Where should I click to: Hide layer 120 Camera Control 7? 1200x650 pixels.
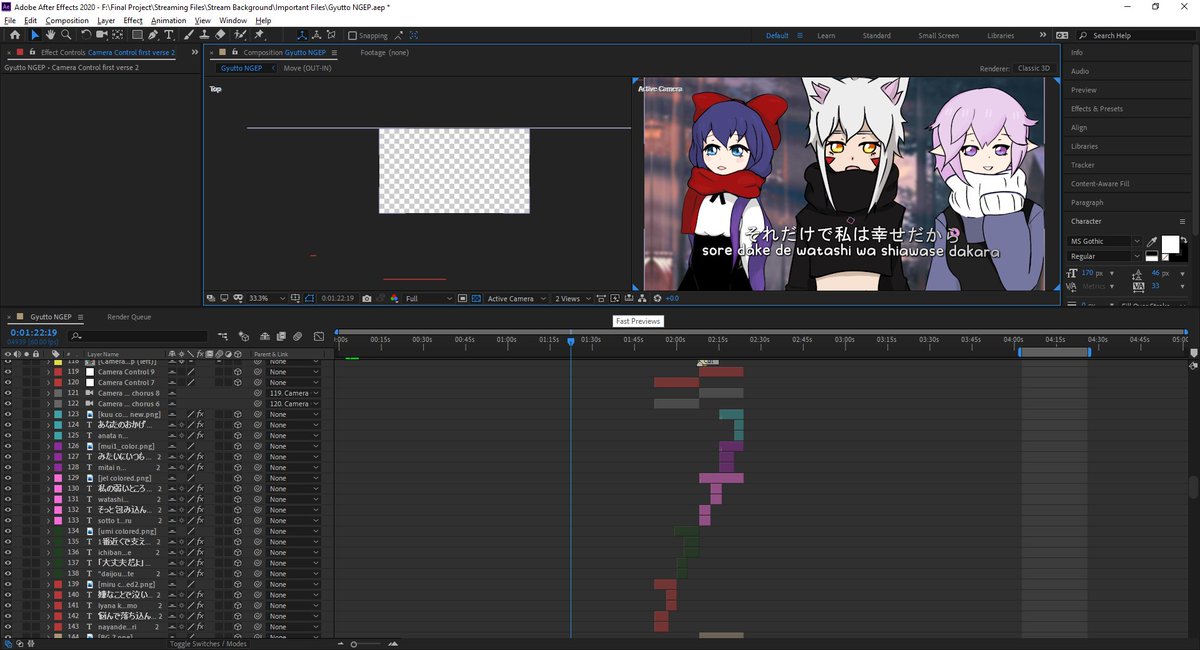point(8,382)
